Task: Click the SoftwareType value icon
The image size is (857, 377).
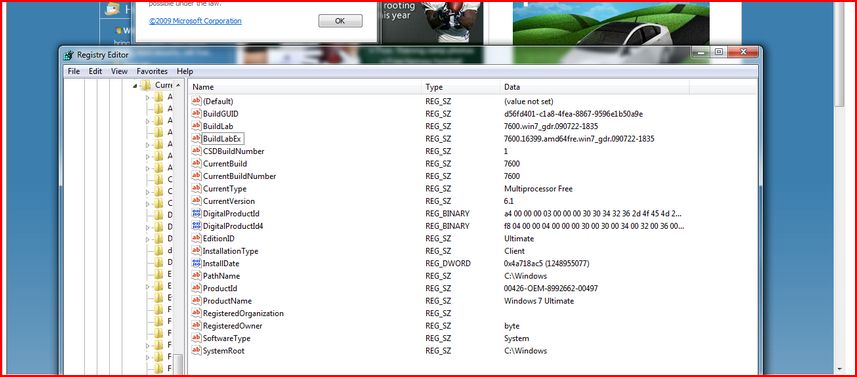Action: 197,339
